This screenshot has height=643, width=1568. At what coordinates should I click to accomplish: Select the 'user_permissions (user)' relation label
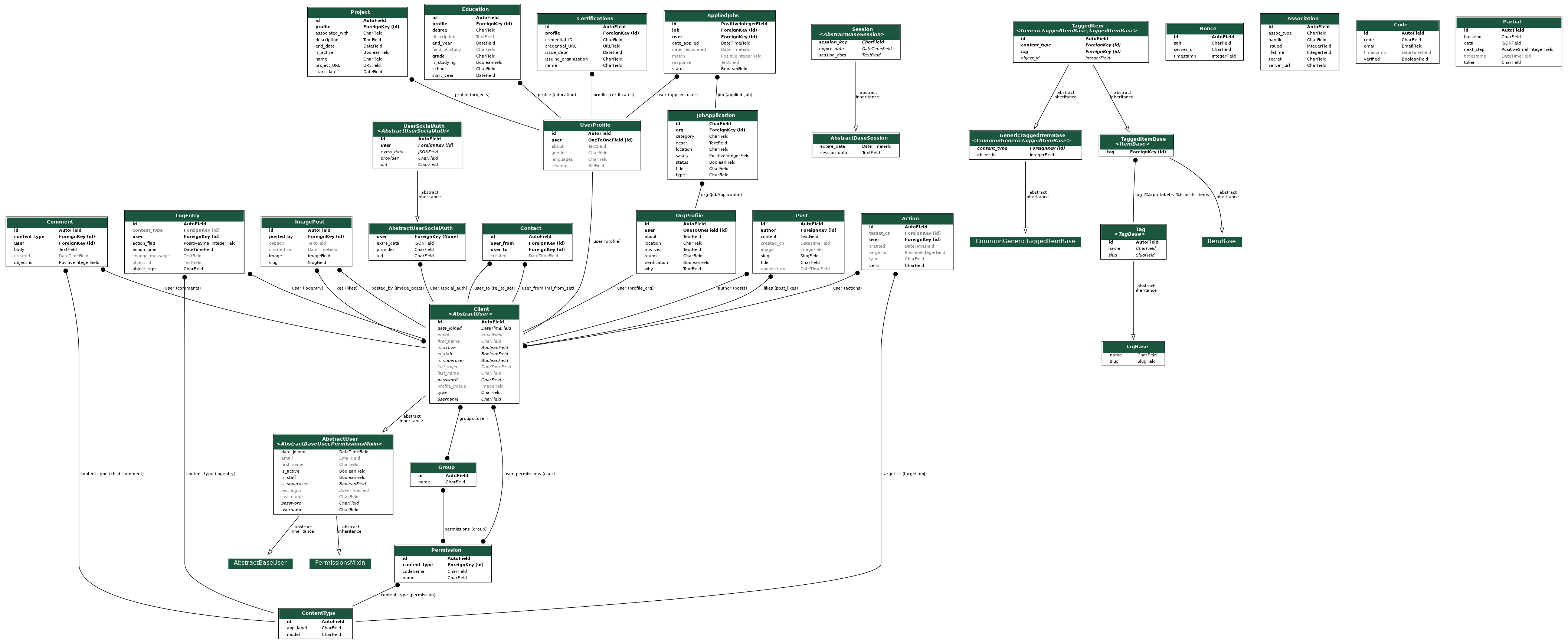530,474
